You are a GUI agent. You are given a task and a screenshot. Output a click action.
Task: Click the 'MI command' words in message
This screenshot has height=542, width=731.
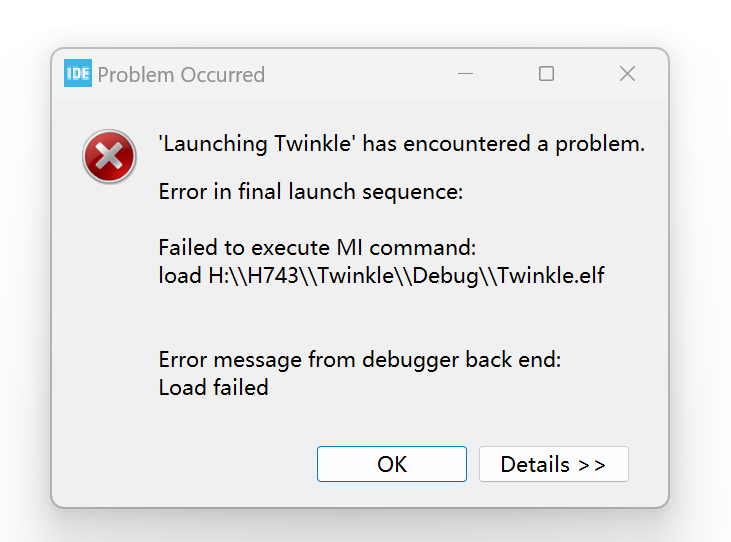(406, 247)
